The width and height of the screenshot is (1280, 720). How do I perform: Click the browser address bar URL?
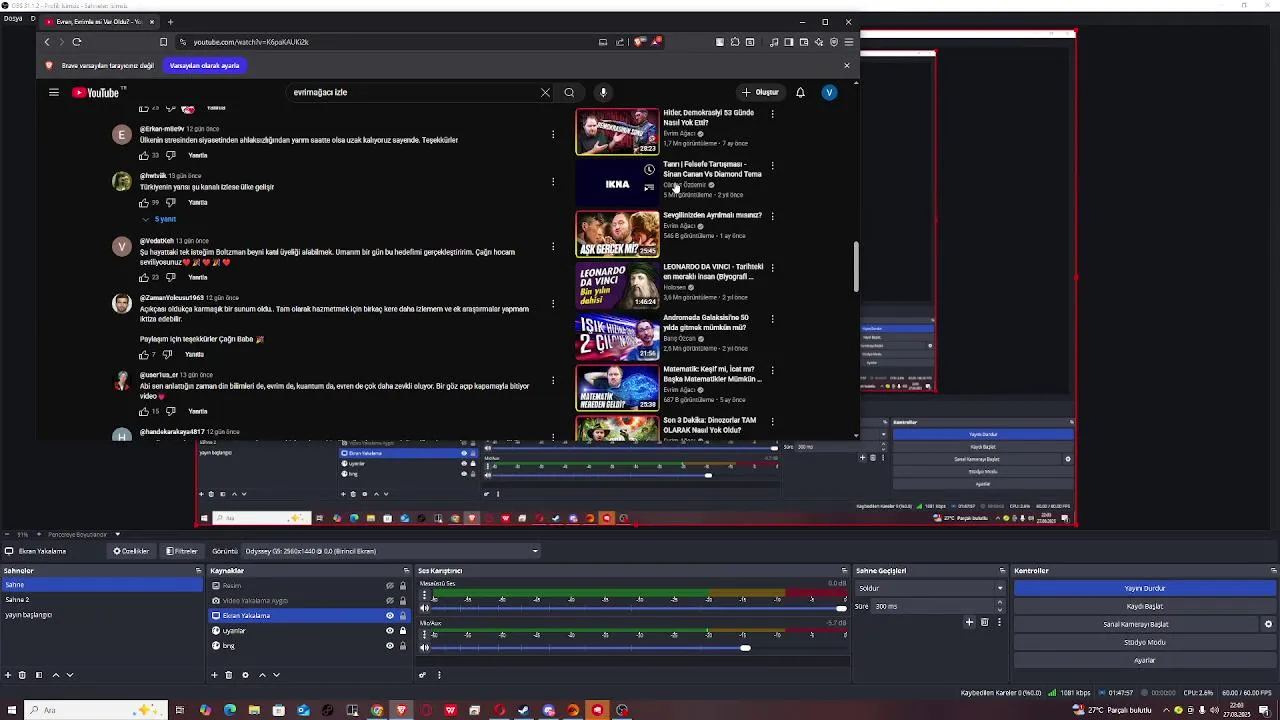(x=251, y=42)
